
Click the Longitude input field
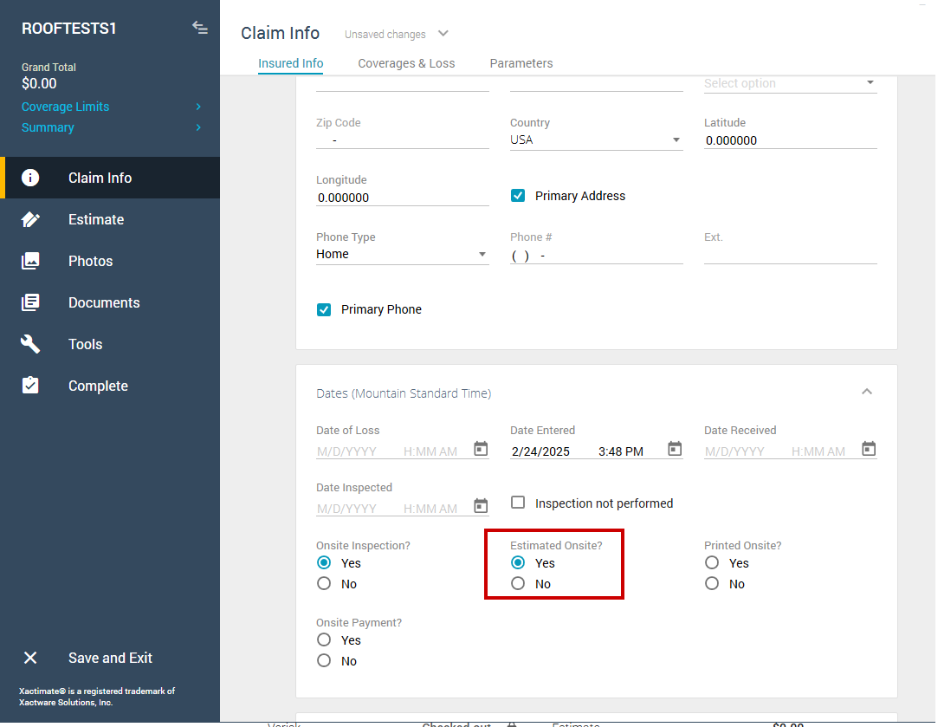coord(402,198)
